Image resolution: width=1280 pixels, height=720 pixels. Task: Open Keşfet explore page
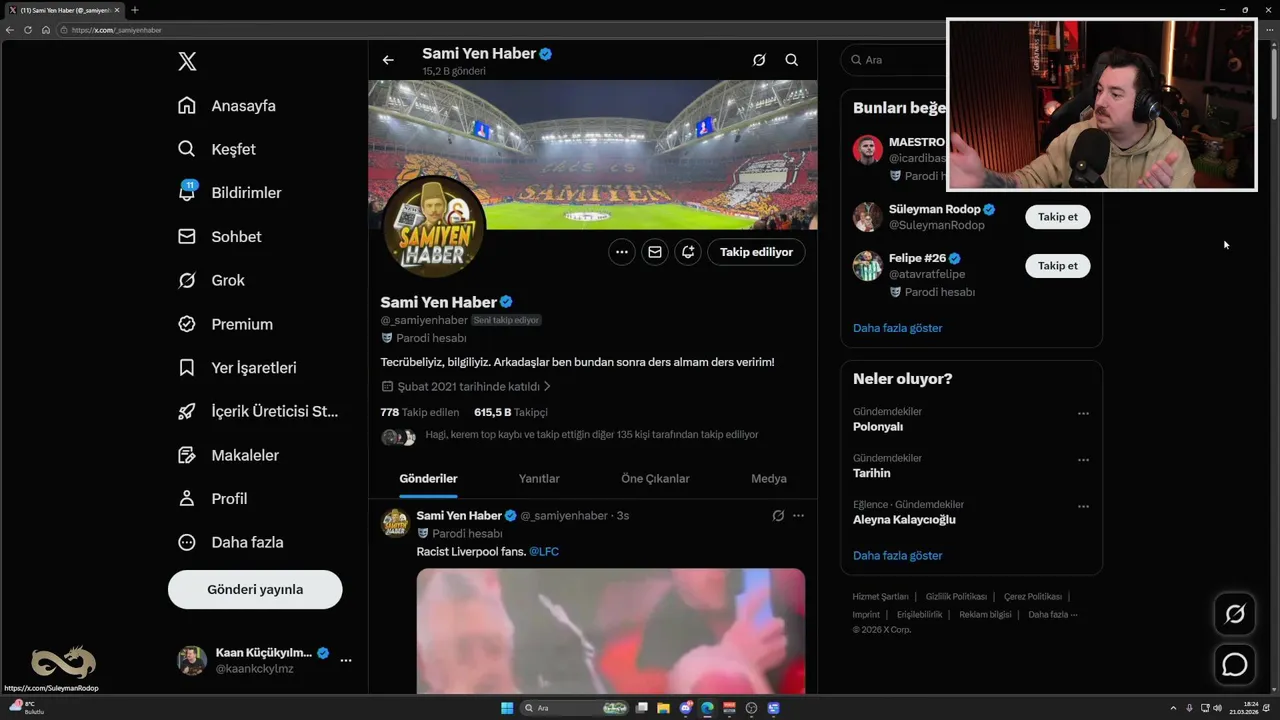coord(217,149)
